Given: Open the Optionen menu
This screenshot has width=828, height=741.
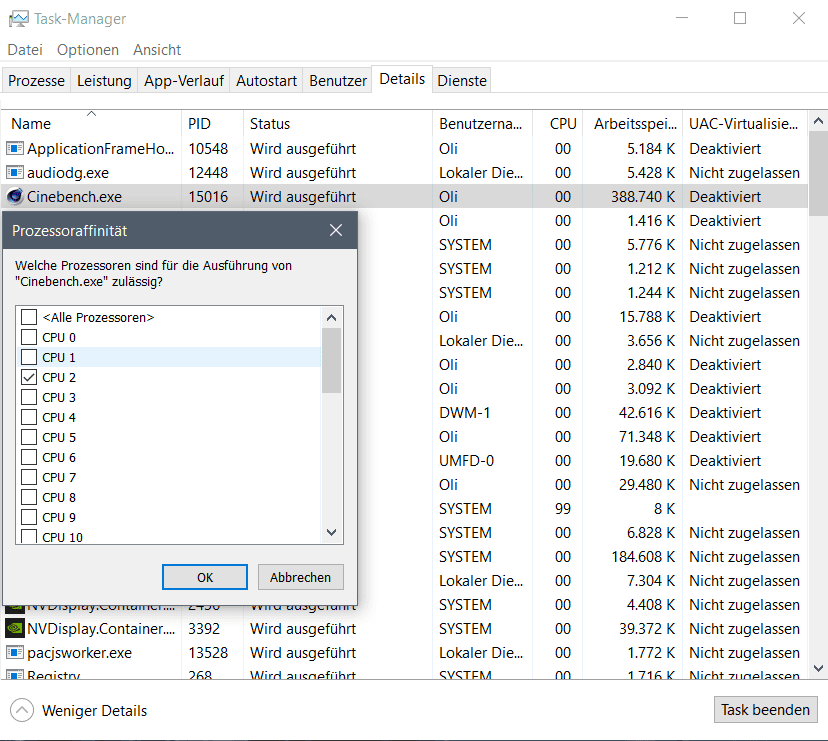Looking at the screenshot, I should point(88,50).
